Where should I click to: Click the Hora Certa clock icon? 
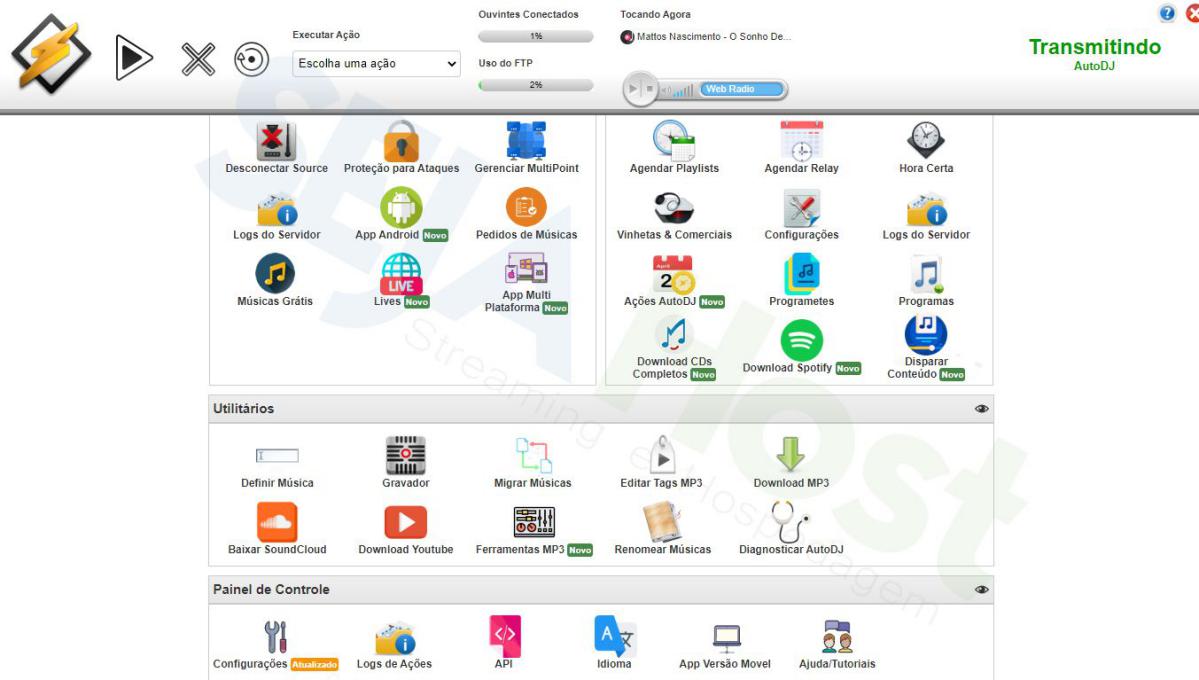click(x=926, y=142)
